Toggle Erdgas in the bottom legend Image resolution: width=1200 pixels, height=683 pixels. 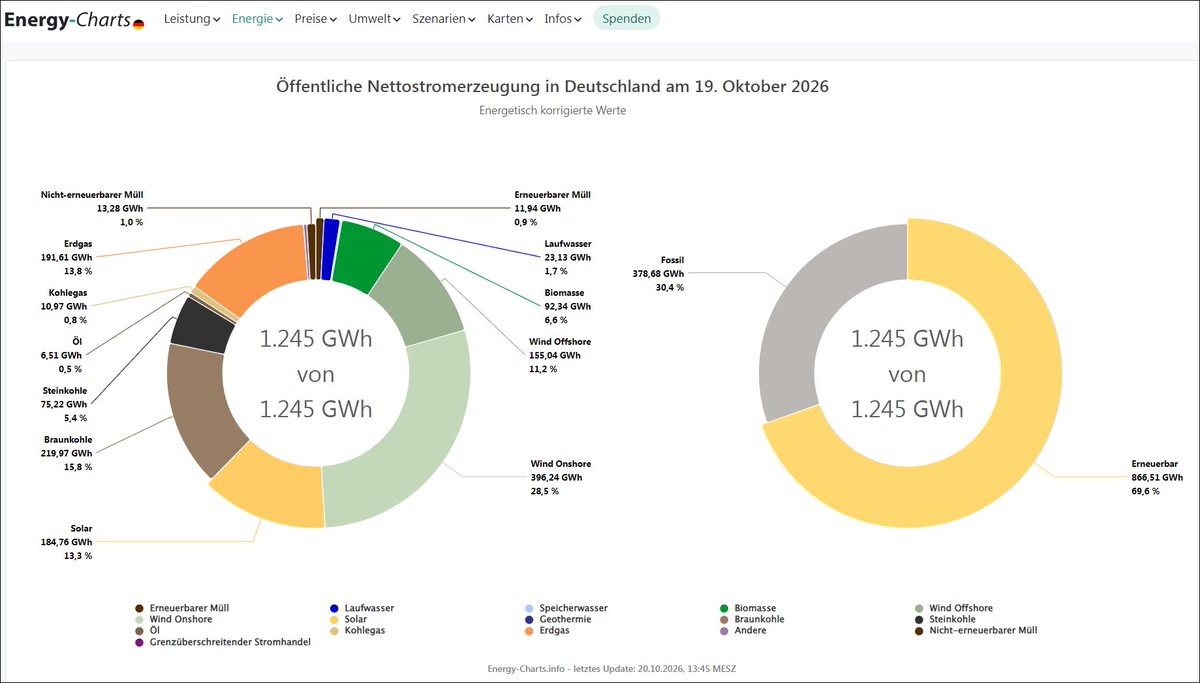pos(546,630)
